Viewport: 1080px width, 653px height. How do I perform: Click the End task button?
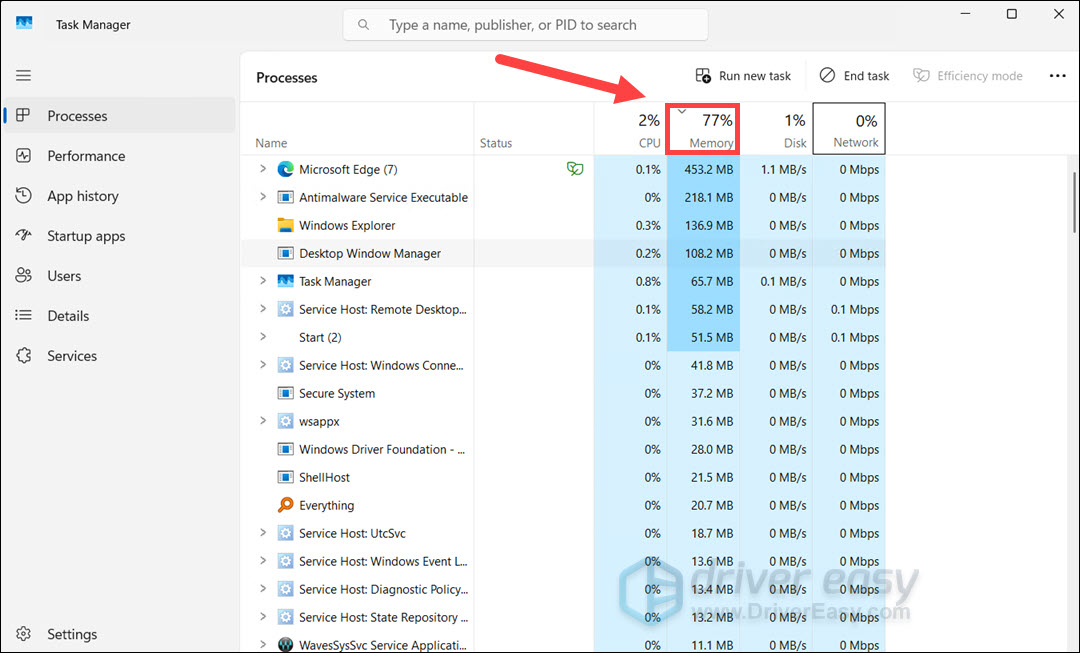pyautogui.click(x=854, y=76)
